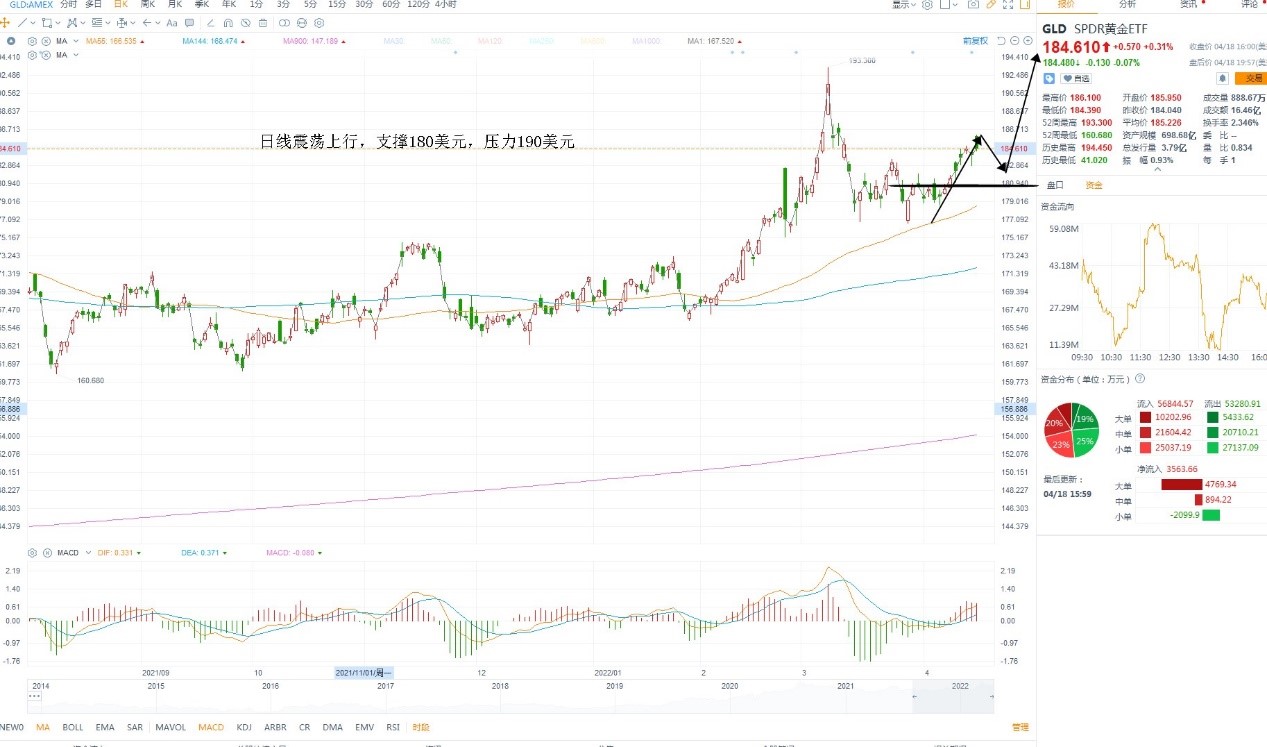The width and height of the screenshot is (1267, 747).
Task: Open 显示 display dropdown
Action: tap(904, 5)
